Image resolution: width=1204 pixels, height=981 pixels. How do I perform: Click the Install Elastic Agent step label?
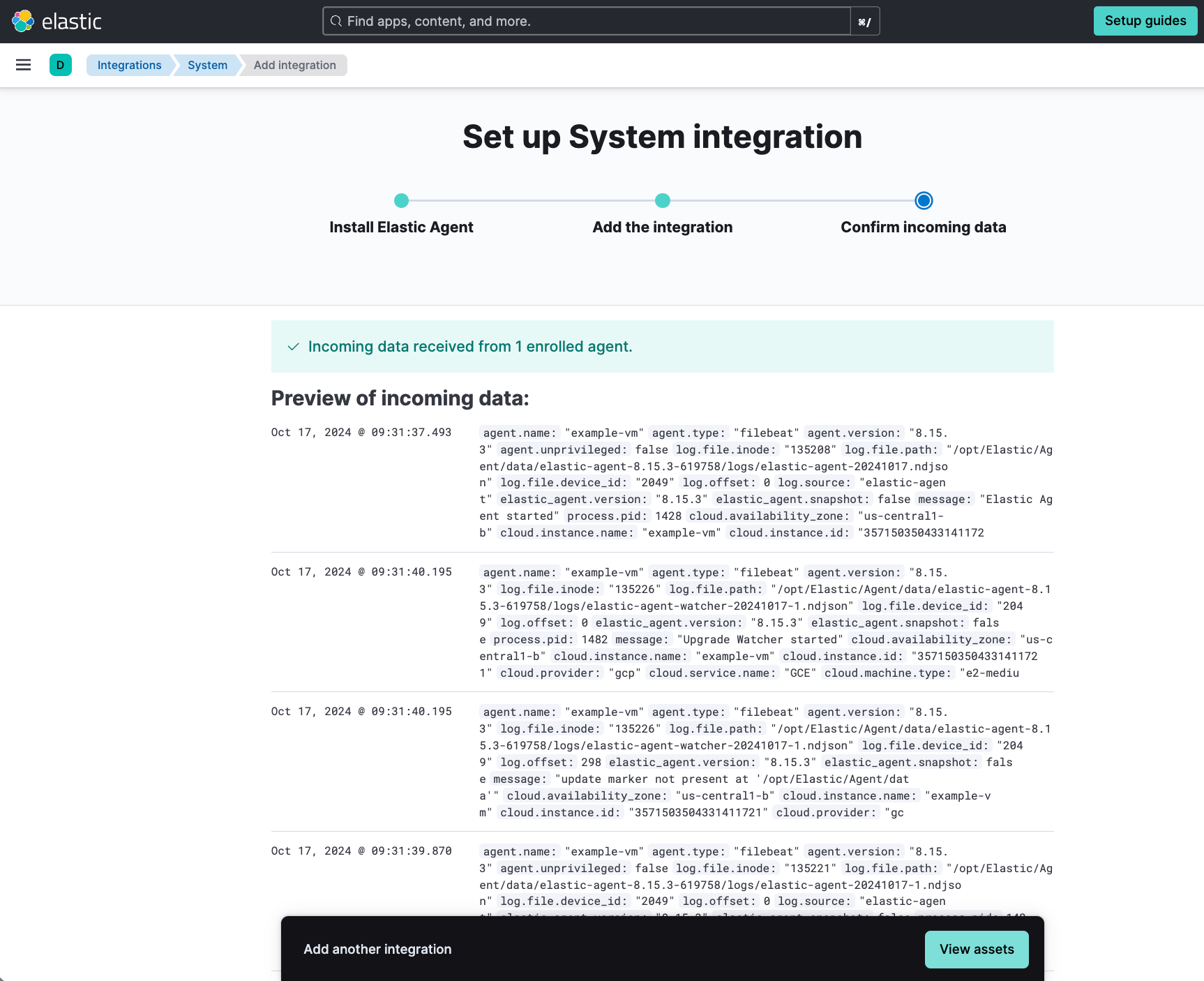(x=401, y=227)
